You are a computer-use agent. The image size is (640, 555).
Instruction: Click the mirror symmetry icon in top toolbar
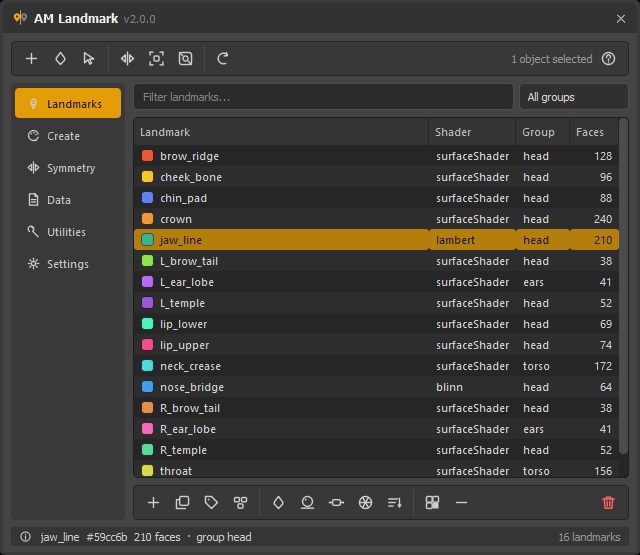[127, 59]
